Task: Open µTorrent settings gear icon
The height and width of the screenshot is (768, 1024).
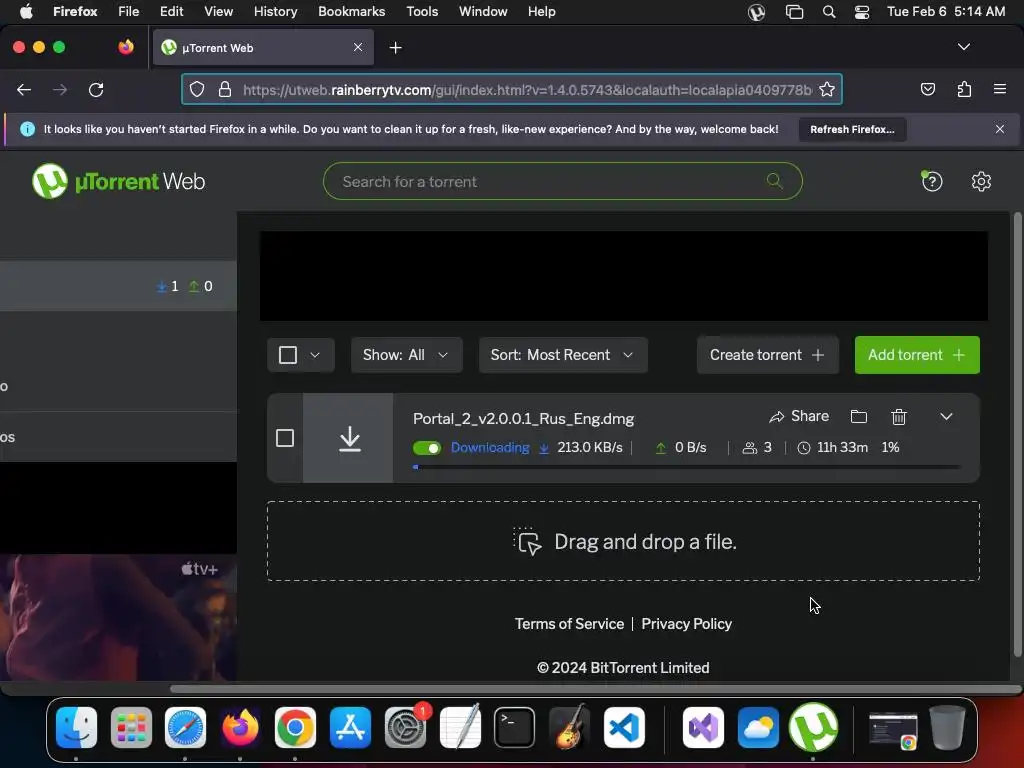Action: 981,181
